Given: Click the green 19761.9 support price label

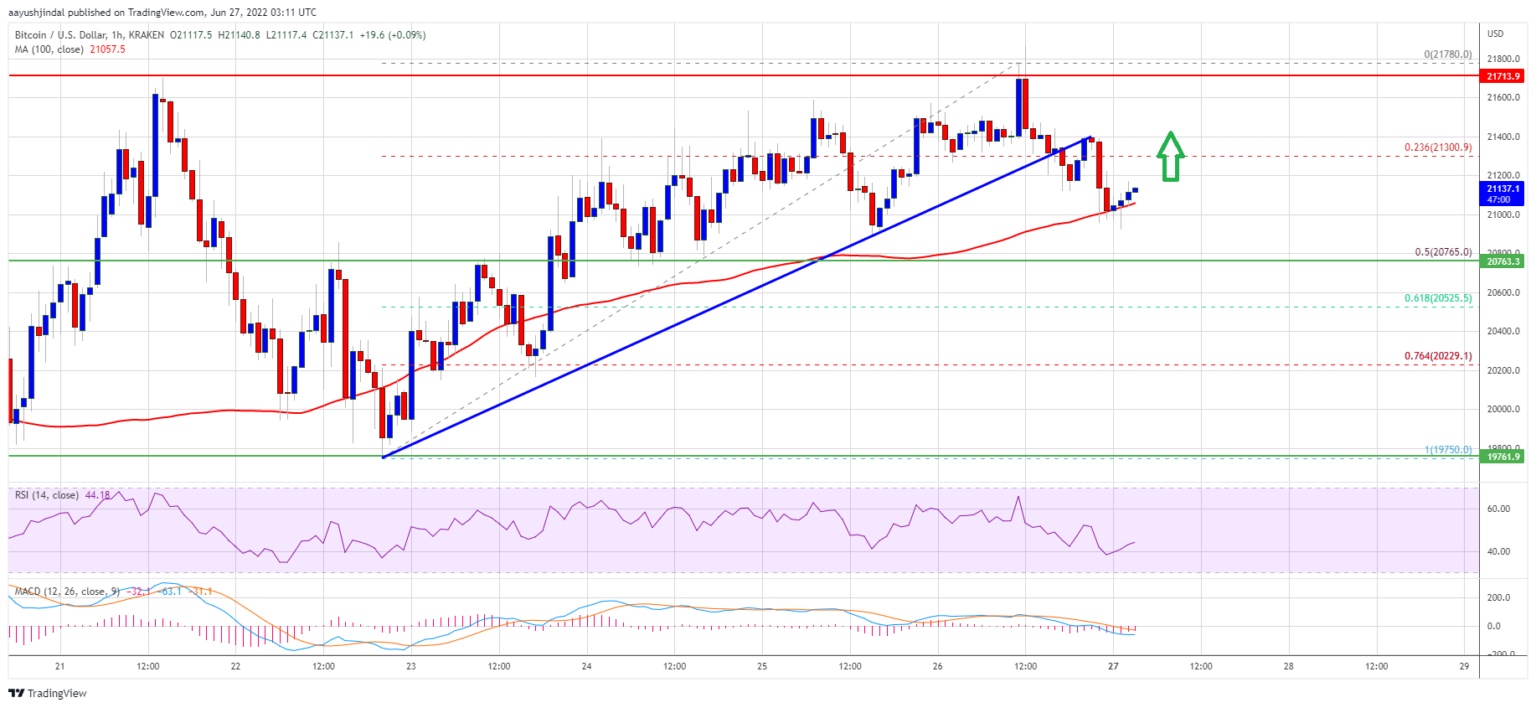Looking at the screenshot, I should (1504, 458).
